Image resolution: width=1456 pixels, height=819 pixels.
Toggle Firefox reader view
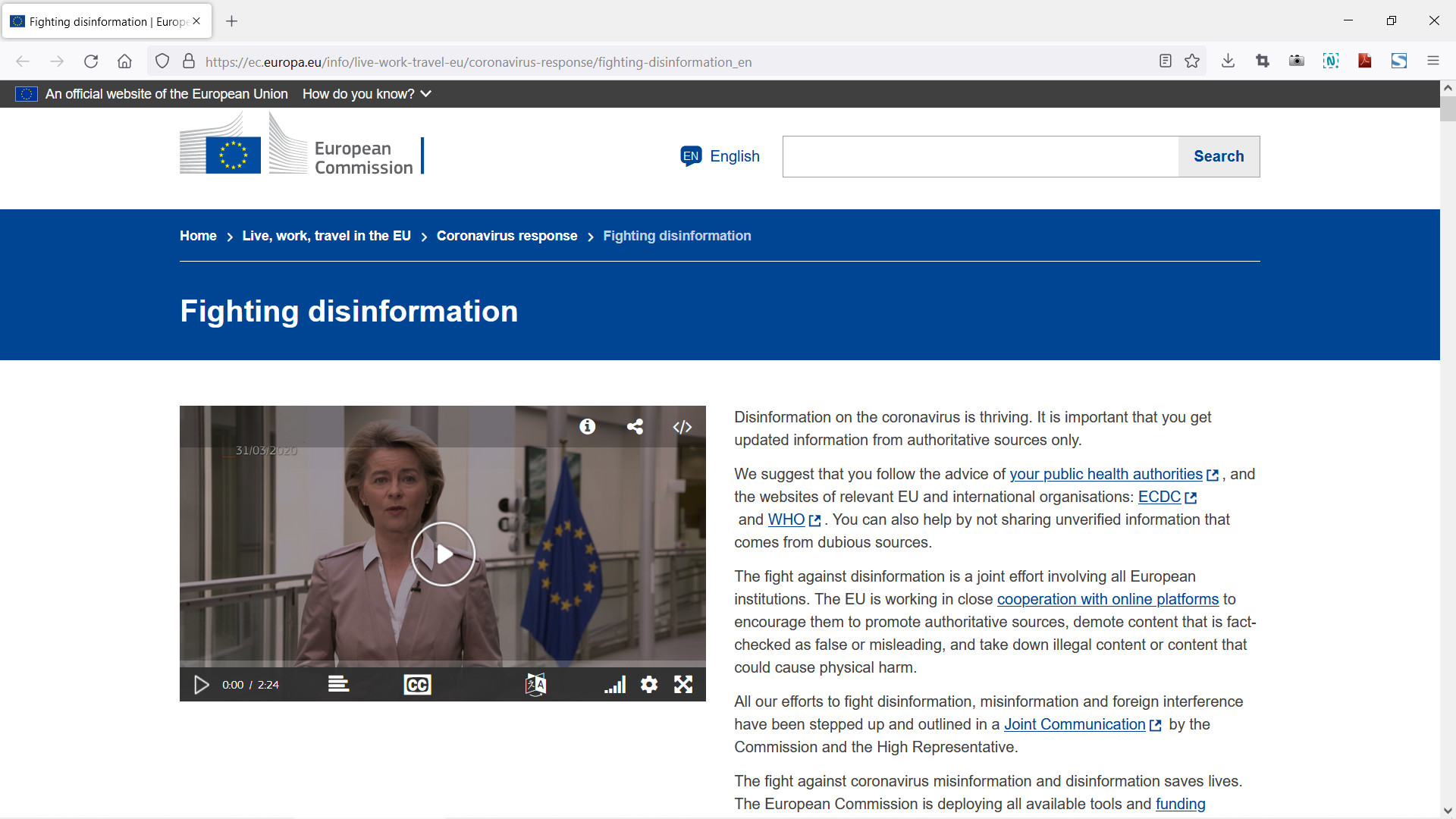[1166, 61]
